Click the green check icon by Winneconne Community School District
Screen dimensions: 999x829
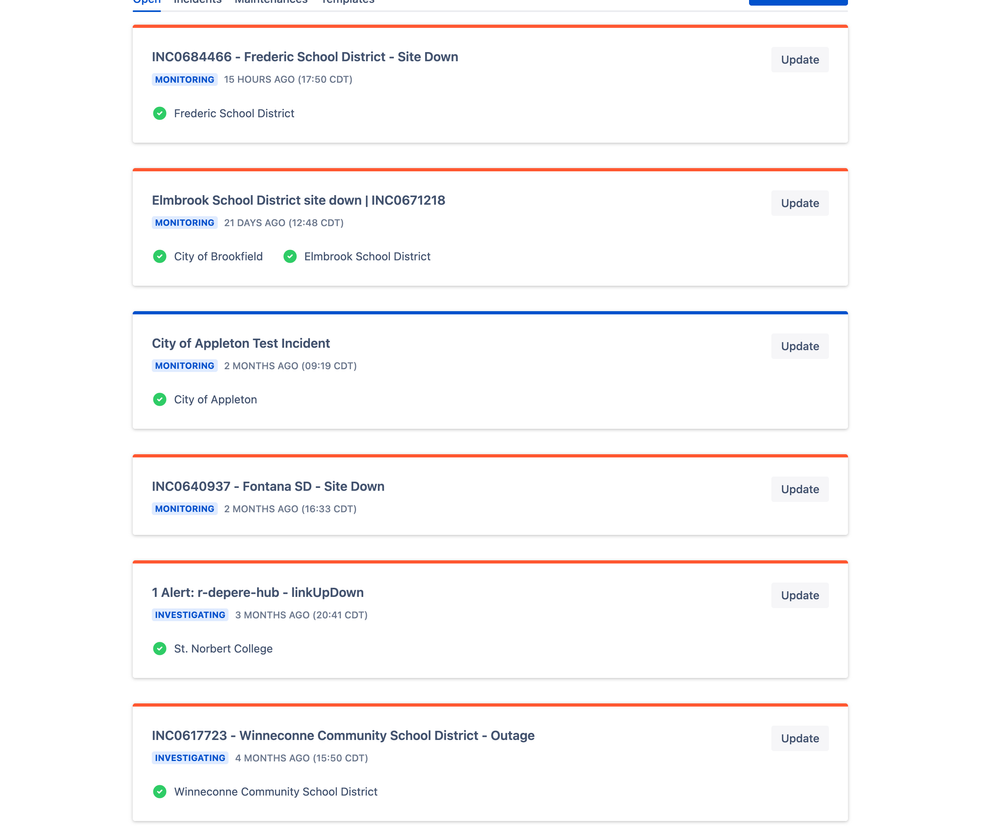coord(160,792)
